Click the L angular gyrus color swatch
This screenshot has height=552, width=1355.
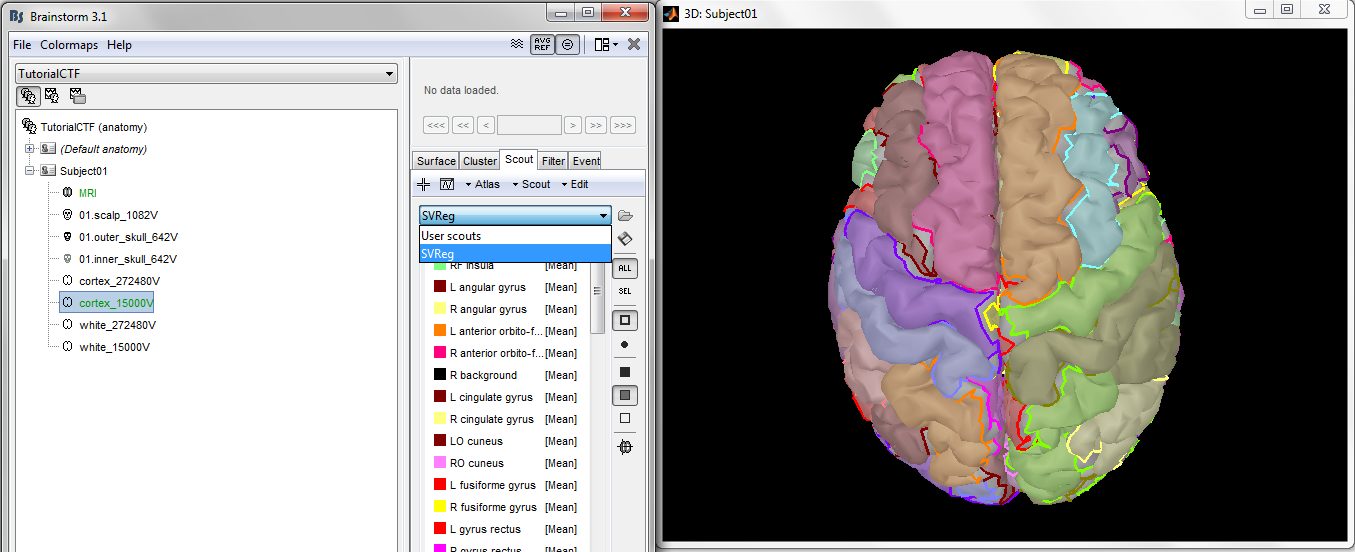click(x=439, y=287)
